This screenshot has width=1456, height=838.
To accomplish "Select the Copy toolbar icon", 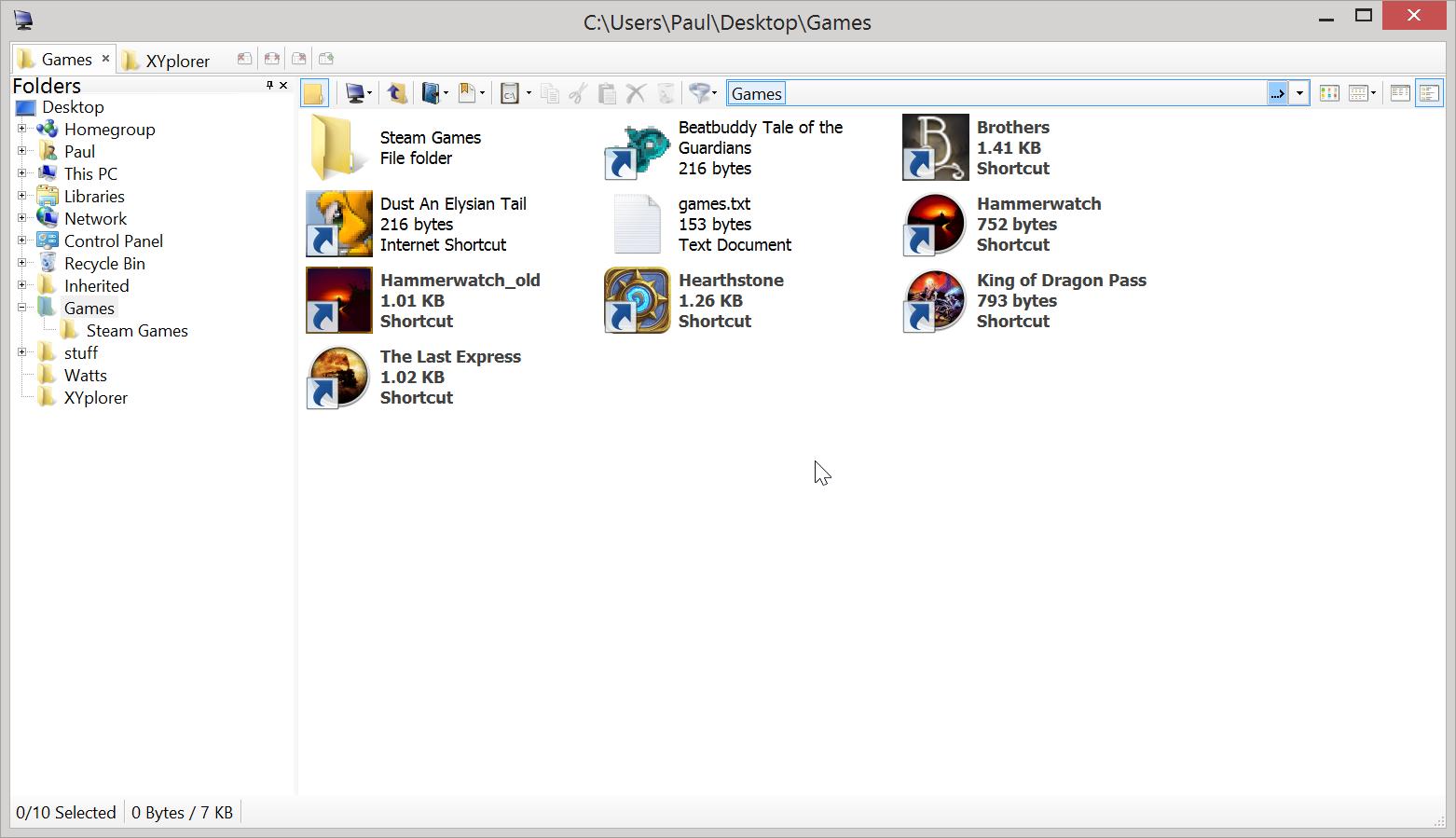I will [x=550, y=92].
